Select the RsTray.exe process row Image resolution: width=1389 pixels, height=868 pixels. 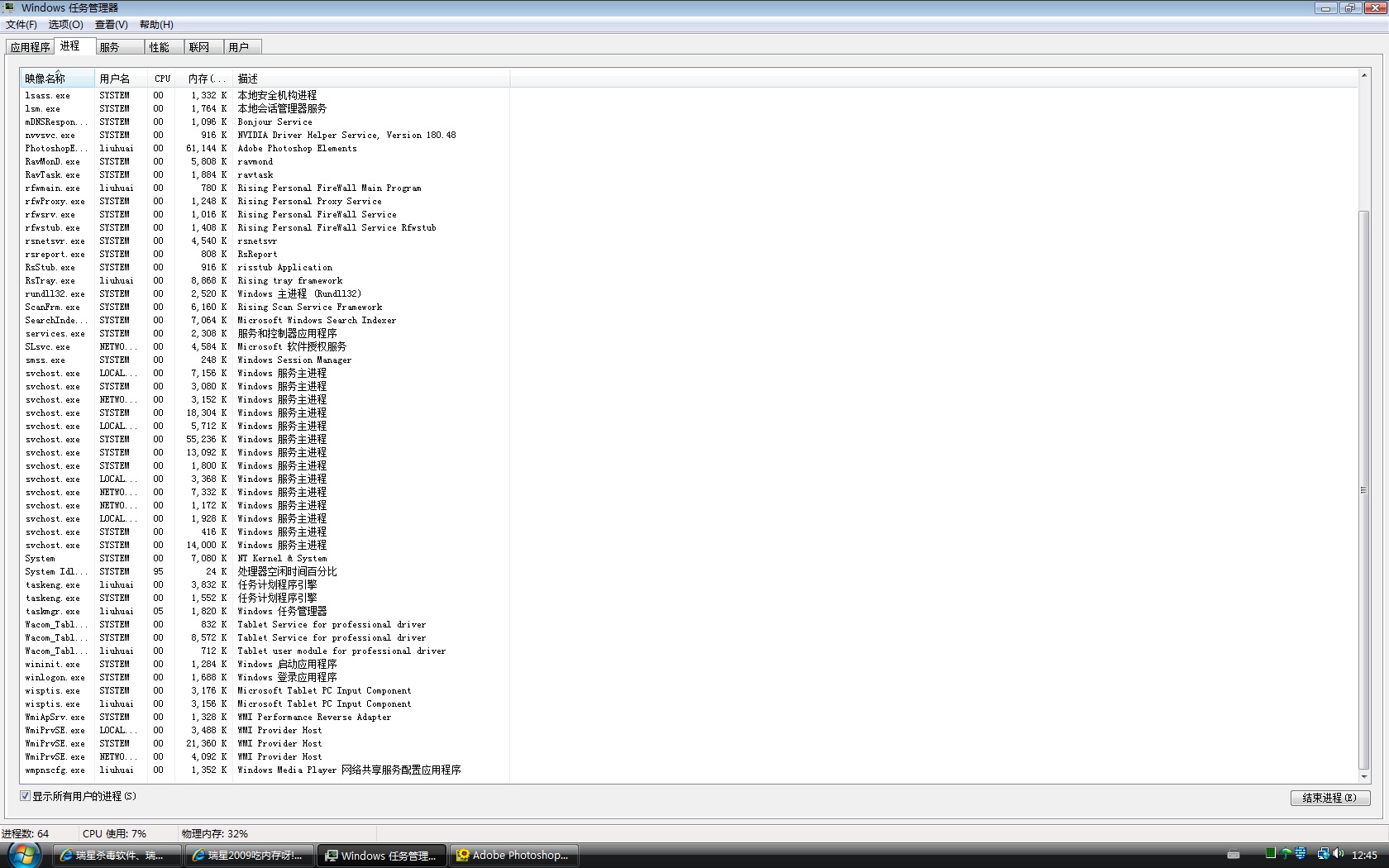click(x=265, y=280)
